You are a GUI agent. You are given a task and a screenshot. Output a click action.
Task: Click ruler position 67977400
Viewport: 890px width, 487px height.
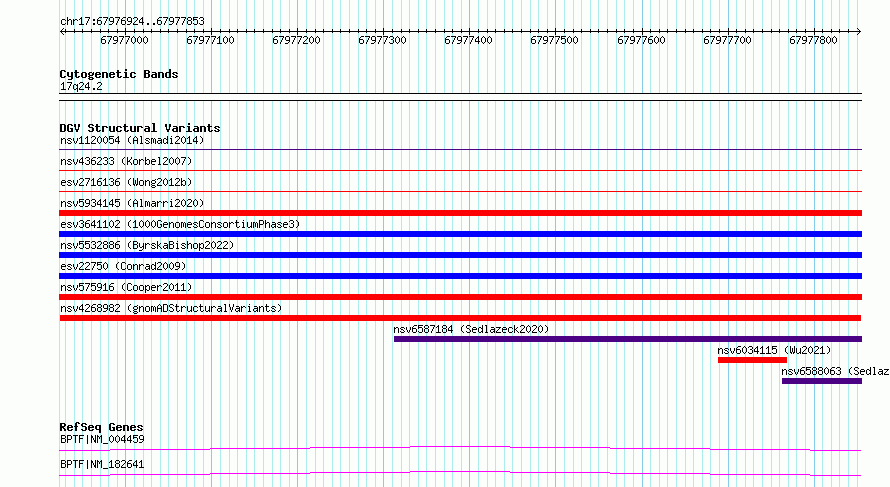[468, 40]
